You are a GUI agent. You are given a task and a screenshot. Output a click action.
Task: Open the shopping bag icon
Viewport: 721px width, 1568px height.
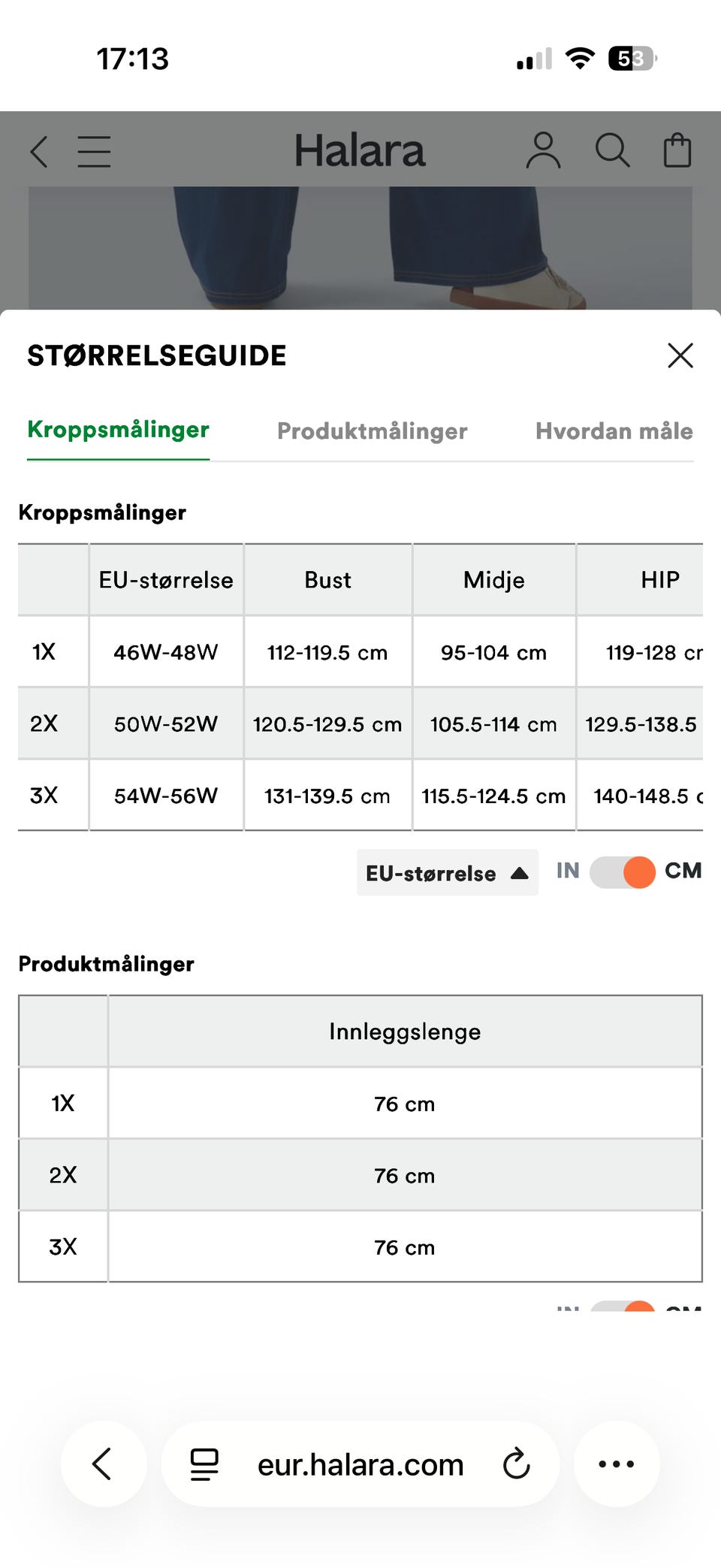(677, 150)
